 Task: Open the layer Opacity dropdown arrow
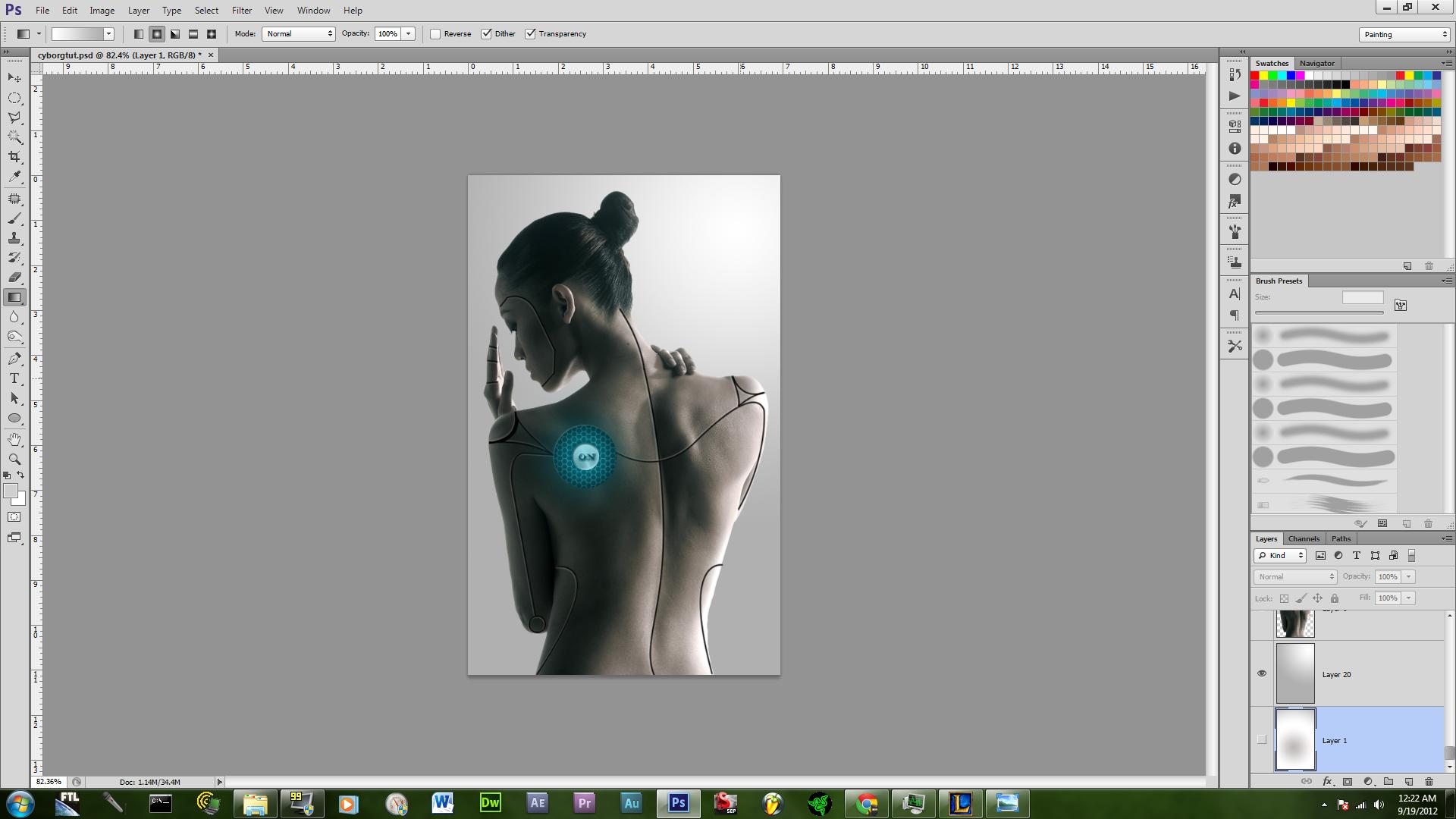tap(1409, 577)
